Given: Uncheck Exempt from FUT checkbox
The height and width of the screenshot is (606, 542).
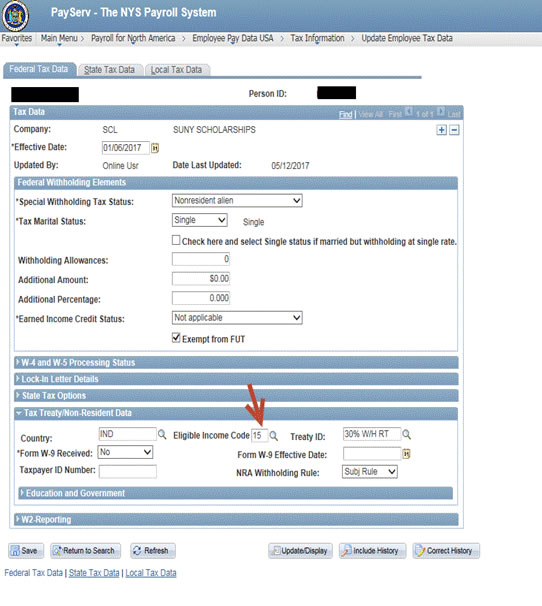Looking at the screenshot, I should point(176,338).
